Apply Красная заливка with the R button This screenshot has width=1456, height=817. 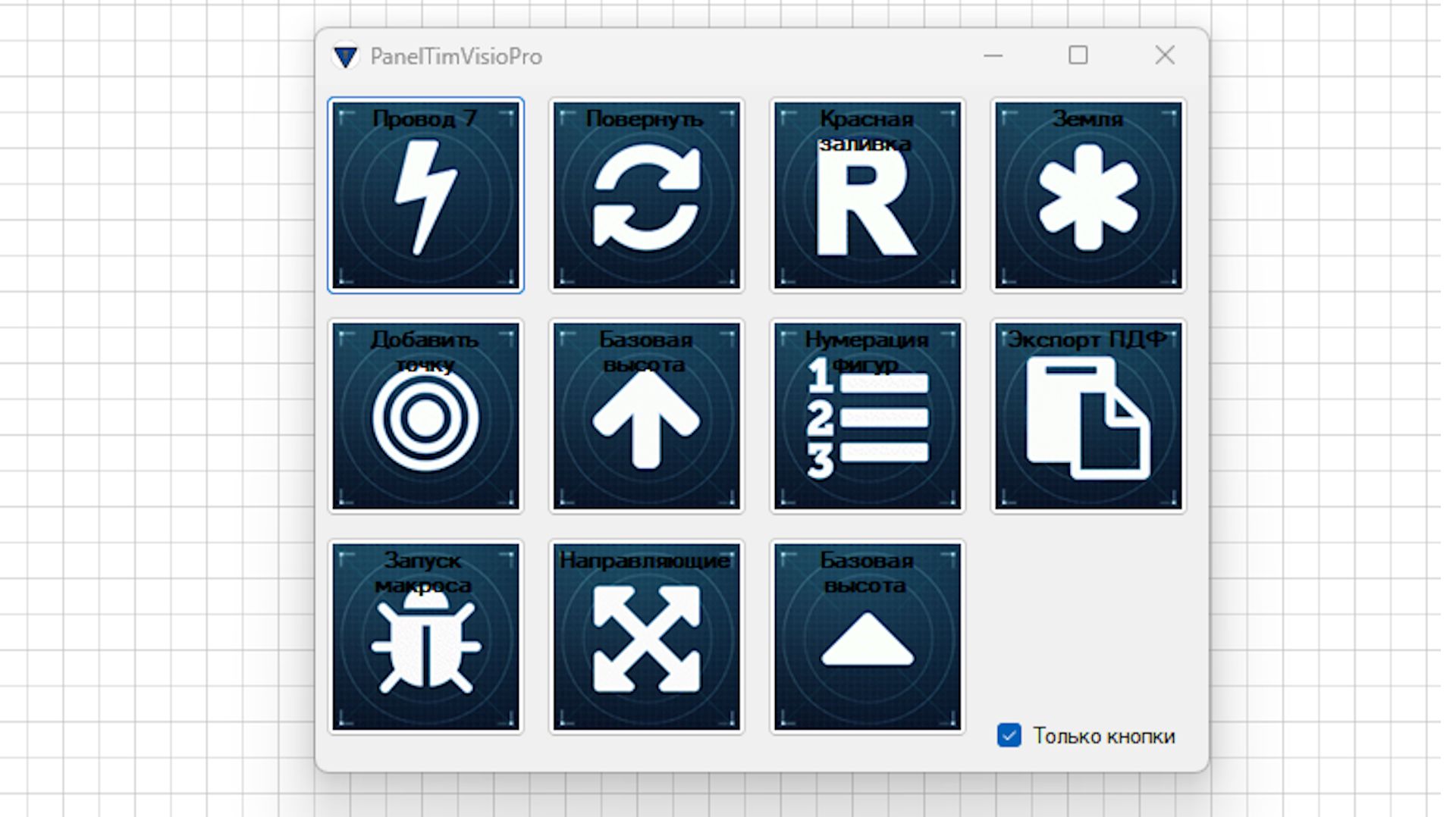point(867,196)
